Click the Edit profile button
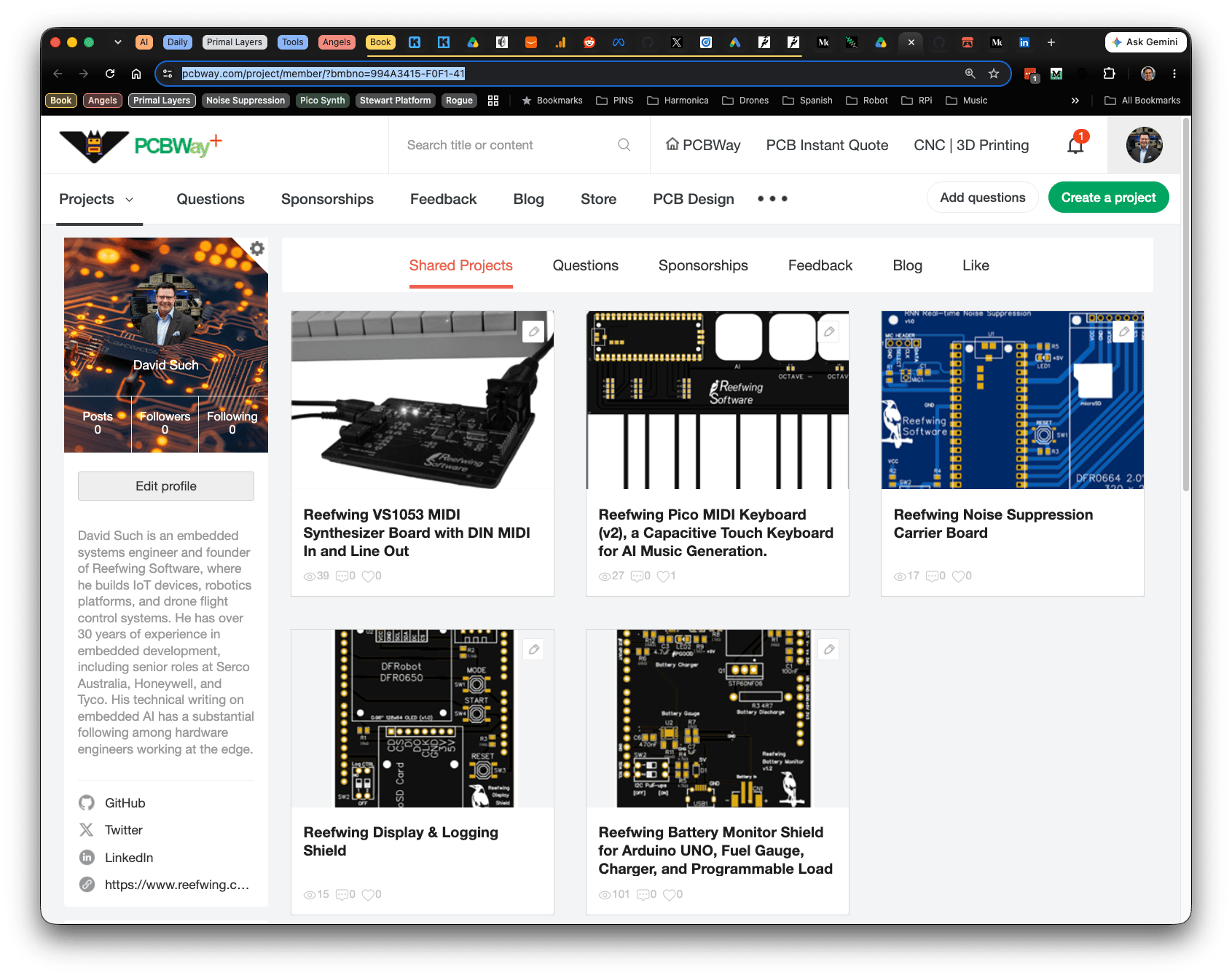Viewport: 1232px width, 978px height. click(x=166, y=486)
